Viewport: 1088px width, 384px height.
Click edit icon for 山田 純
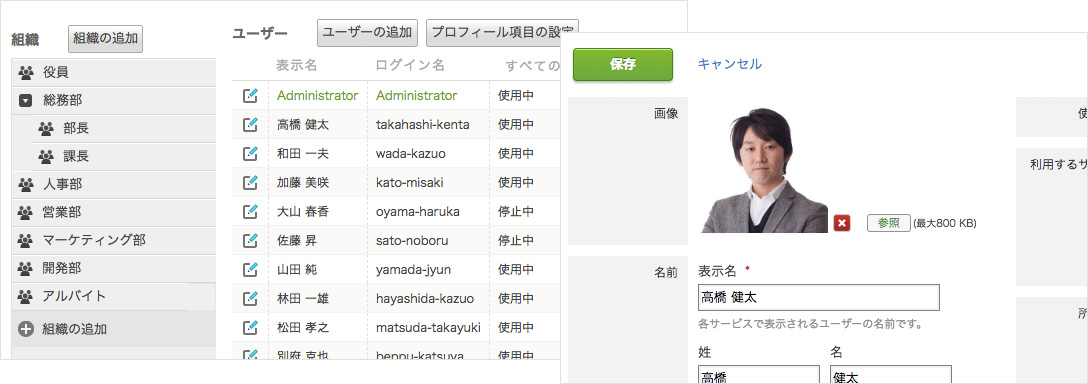[x=250, y=269]
